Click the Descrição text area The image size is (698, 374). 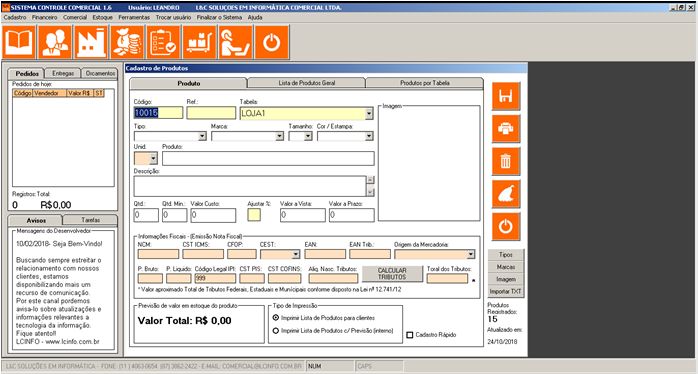(x=250, y=186)
